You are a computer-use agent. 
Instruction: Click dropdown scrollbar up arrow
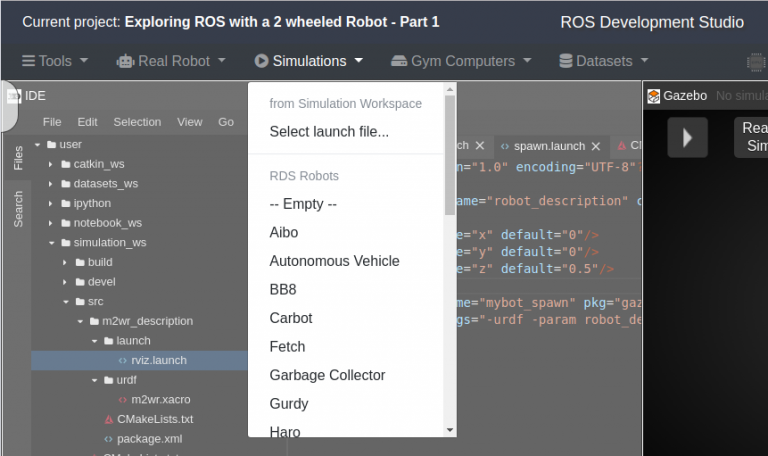coord(450,89)
